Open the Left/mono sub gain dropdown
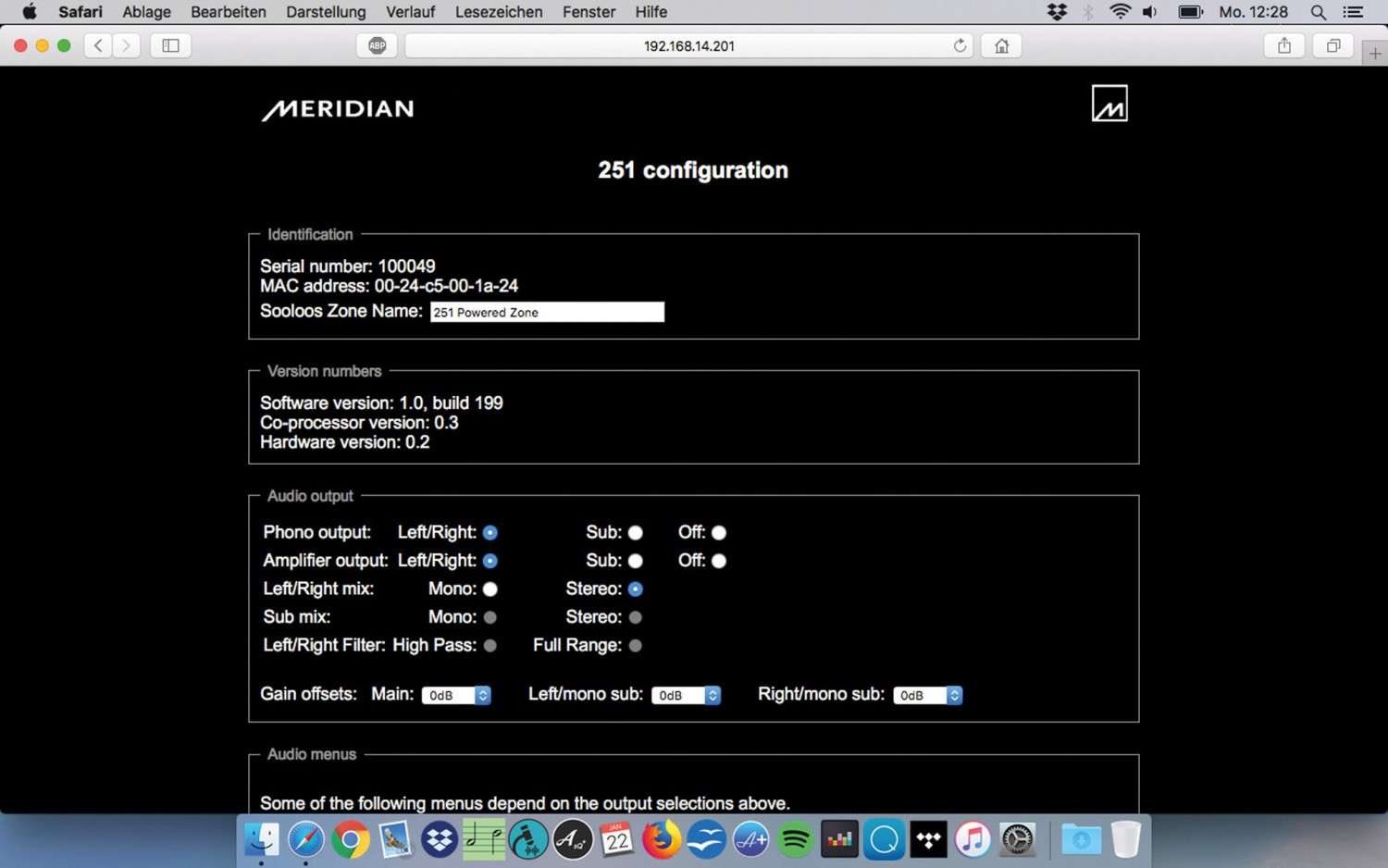This screenshot has height=868, width=1388. pyautogui.click(x=687, y=695)
